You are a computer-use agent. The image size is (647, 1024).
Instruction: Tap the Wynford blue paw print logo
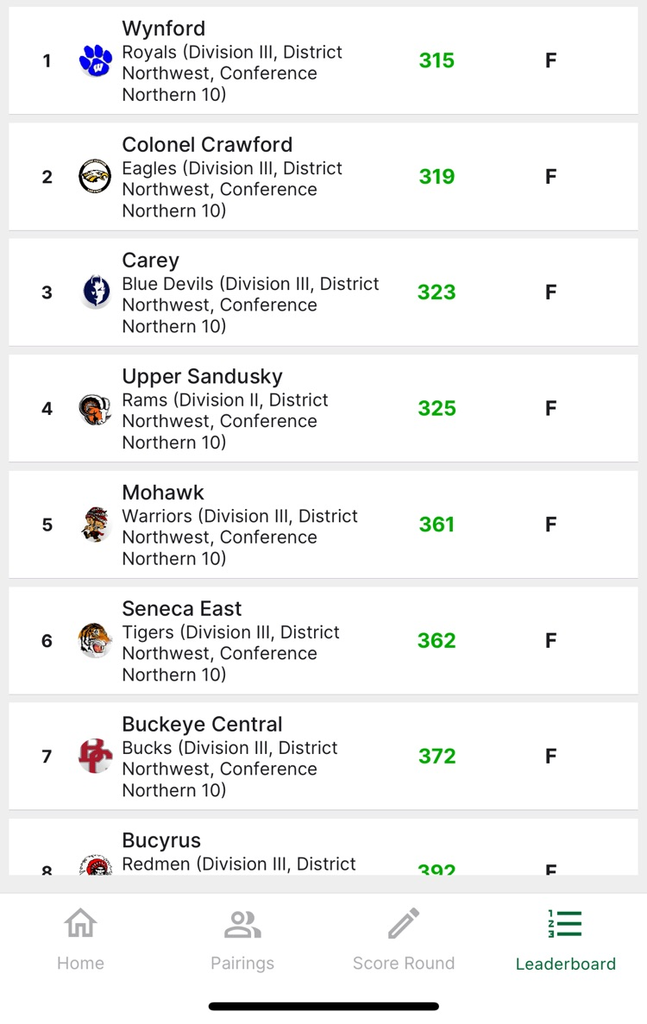click(95, 61)
